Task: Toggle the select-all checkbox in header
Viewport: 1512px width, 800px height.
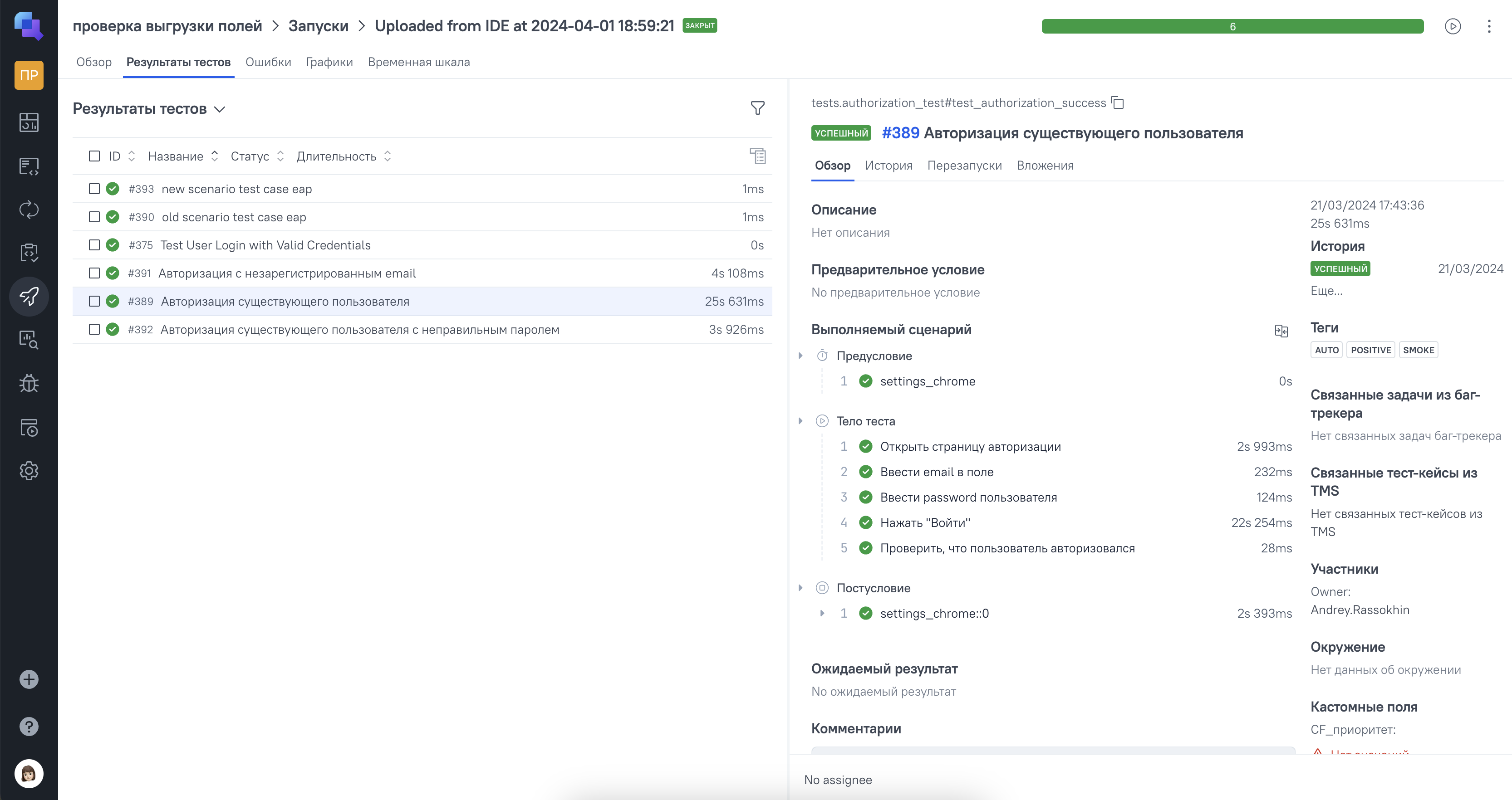Action: 94,156
